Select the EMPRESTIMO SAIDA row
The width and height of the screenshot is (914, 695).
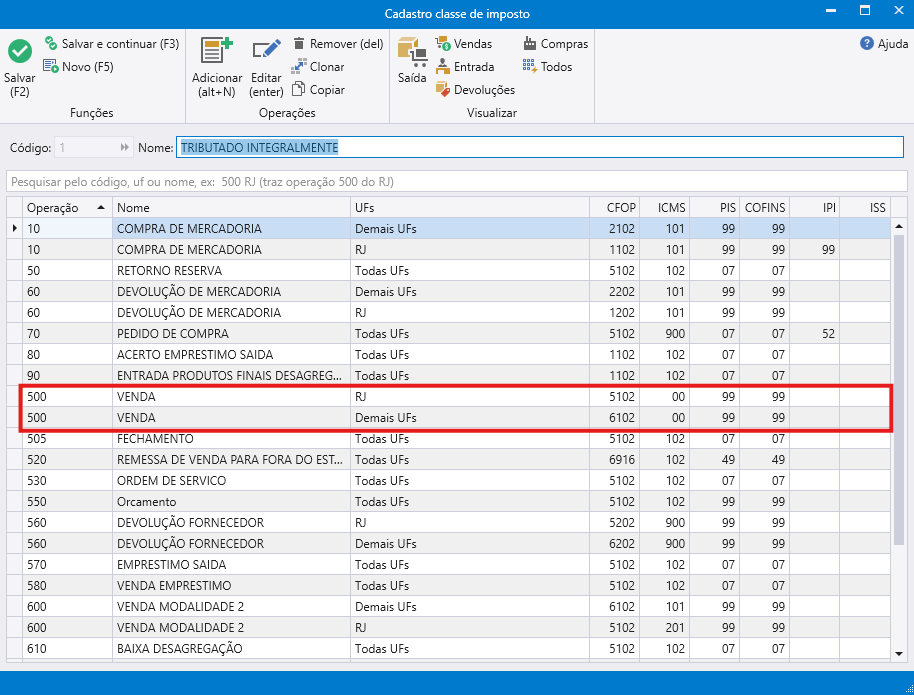(449, 564)
